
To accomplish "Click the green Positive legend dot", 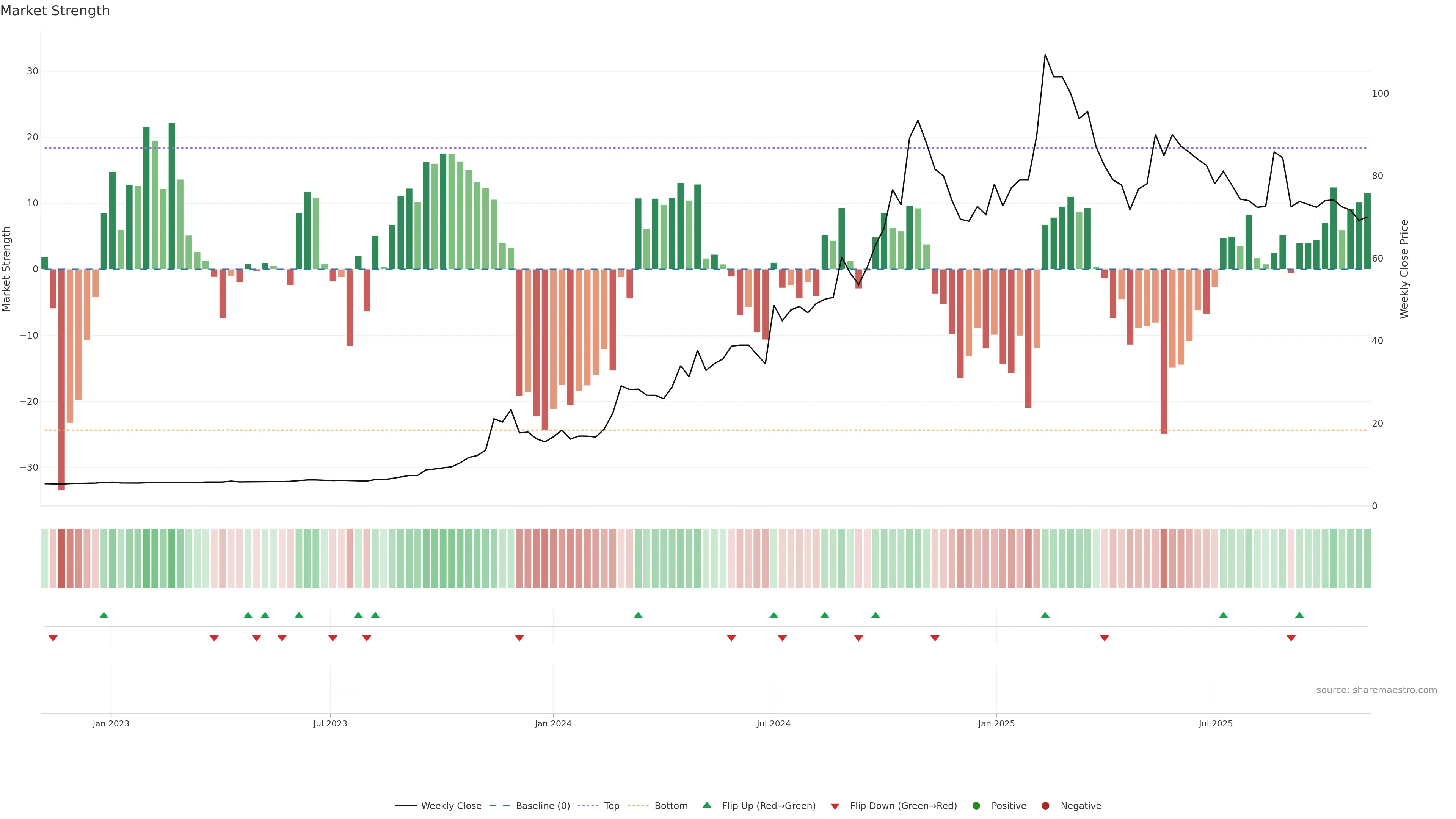I will (976, 806).
